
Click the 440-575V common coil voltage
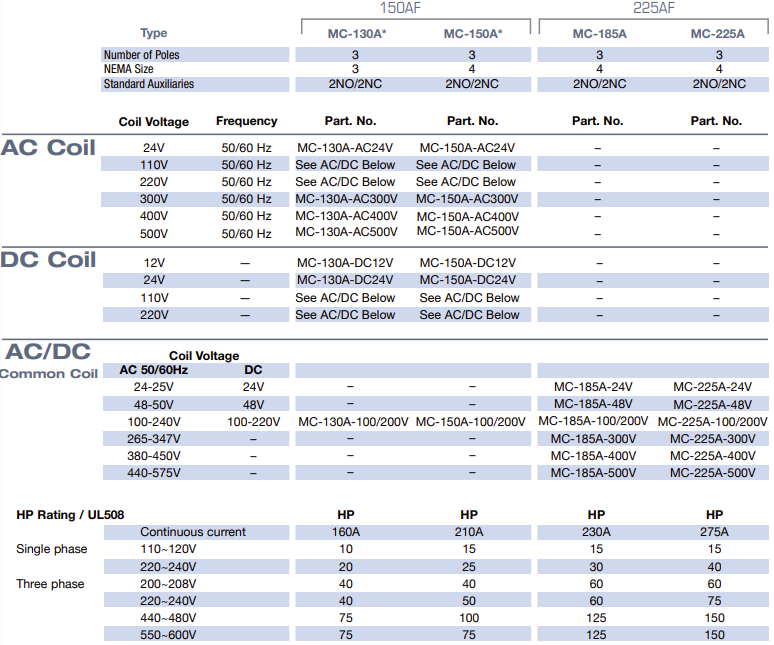154,473
